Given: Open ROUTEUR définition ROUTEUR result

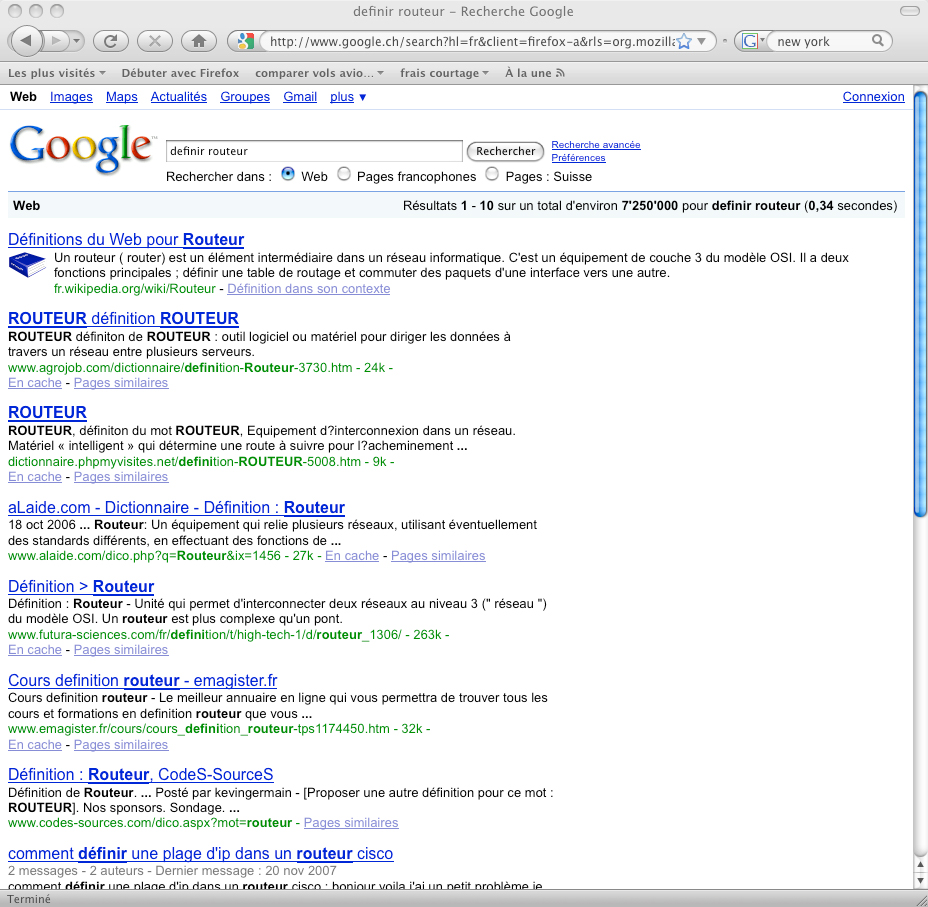Looking at the screenshot, I should tap(124, 318).
